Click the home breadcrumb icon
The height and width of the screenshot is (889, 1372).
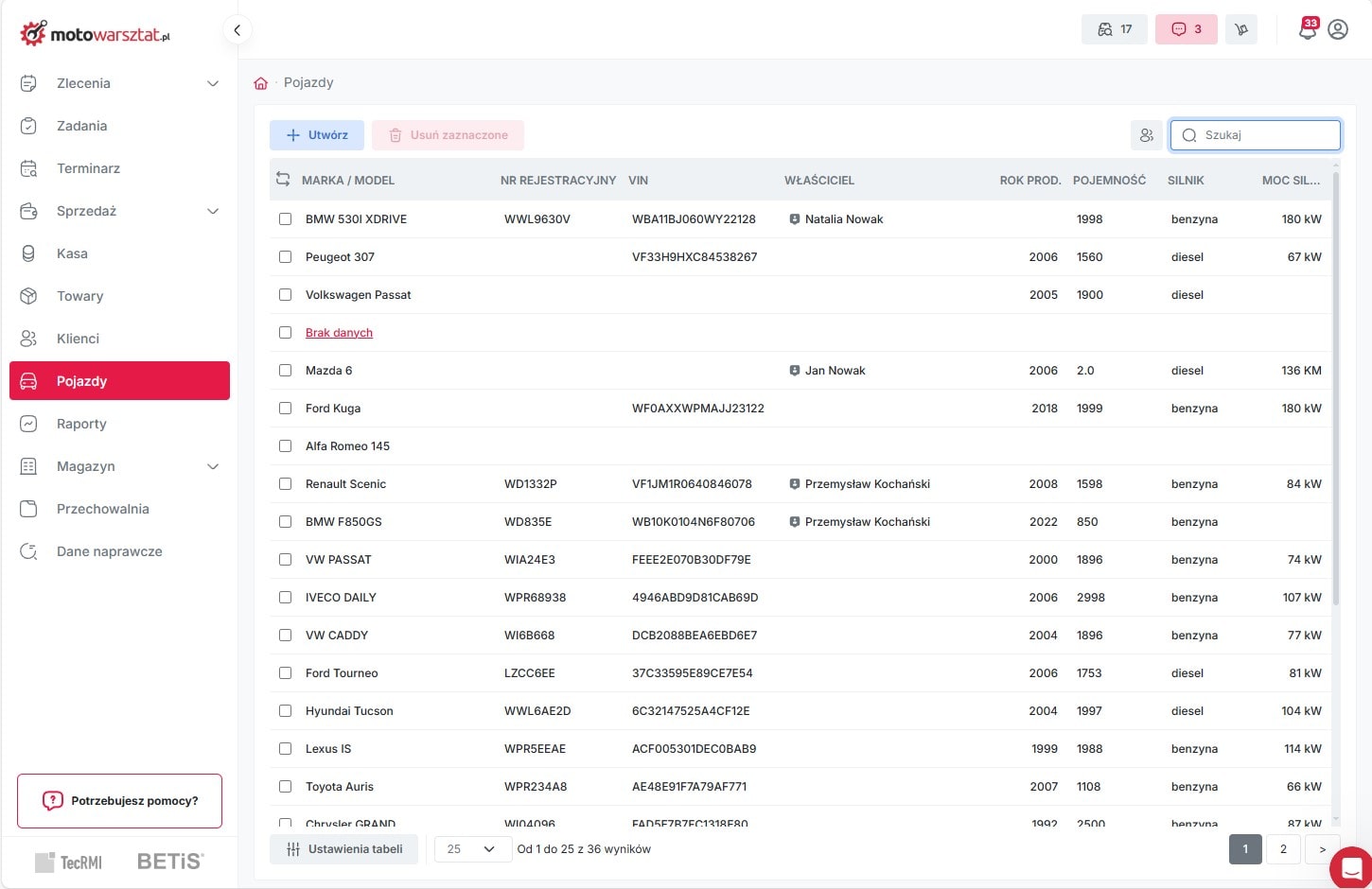coord(261,83)
